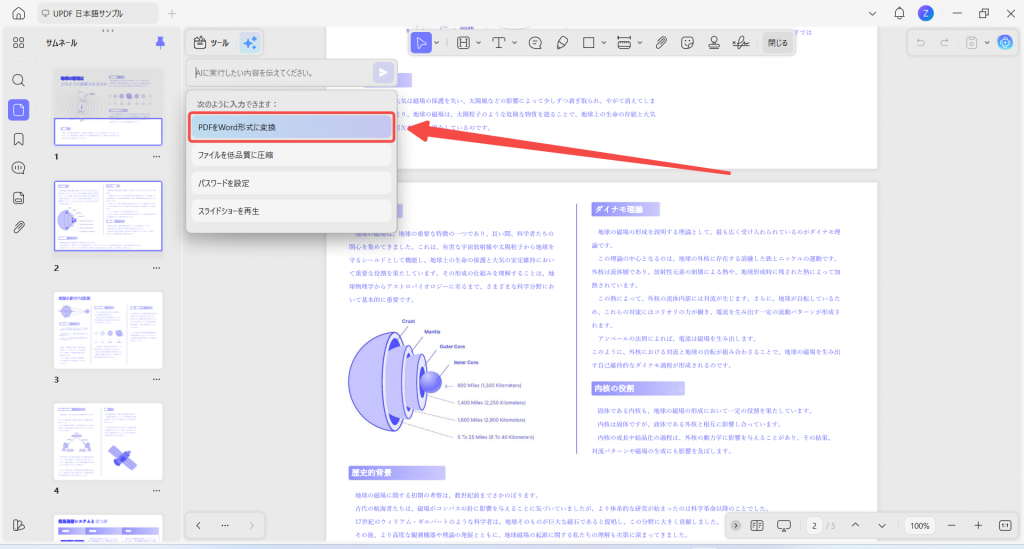
Task: Expand the save options dropdown arrow
Action: [x=987, y=42]
